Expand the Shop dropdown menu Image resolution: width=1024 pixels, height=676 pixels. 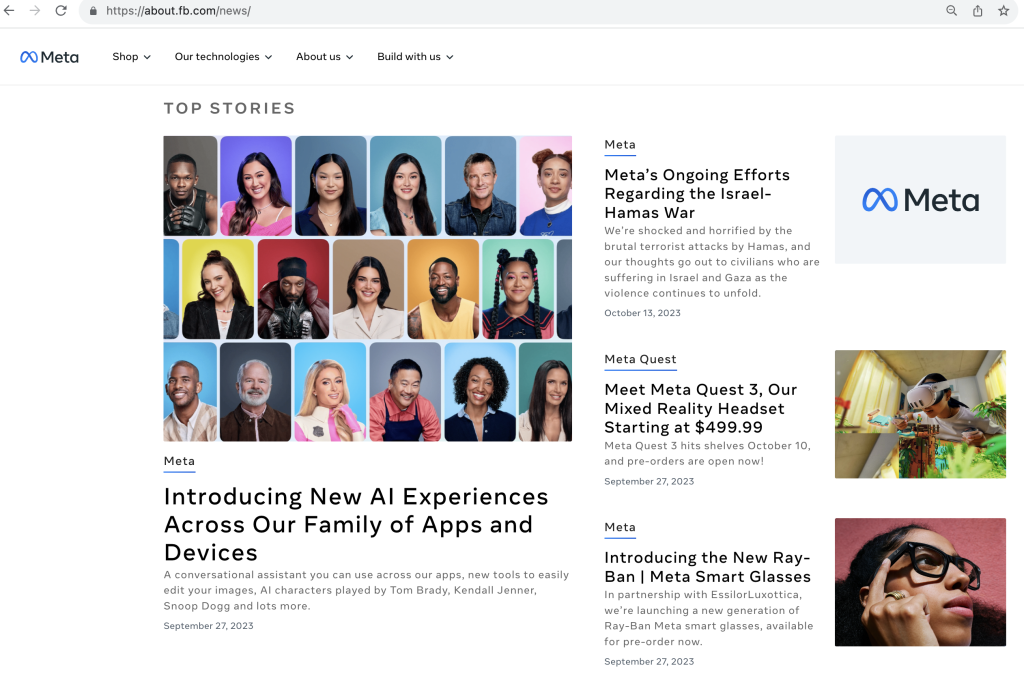[x=131, y=57]
